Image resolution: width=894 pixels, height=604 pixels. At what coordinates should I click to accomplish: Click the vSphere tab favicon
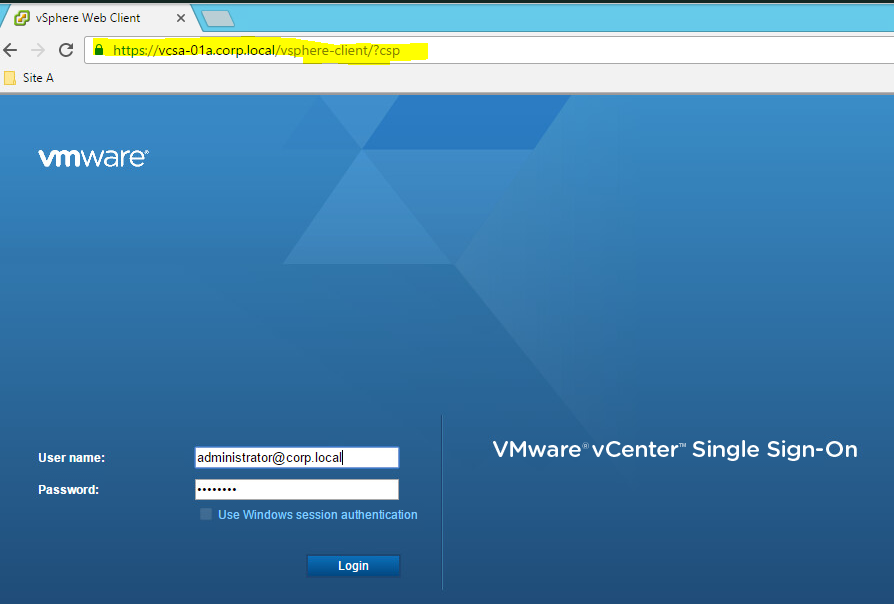coord(22,18)
